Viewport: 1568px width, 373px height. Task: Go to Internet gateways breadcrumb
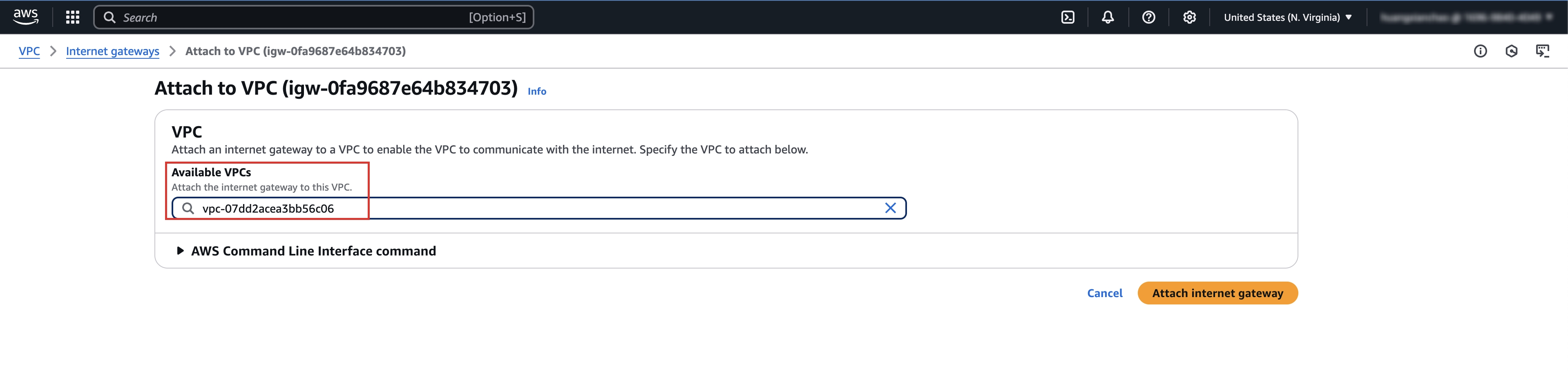113,51
